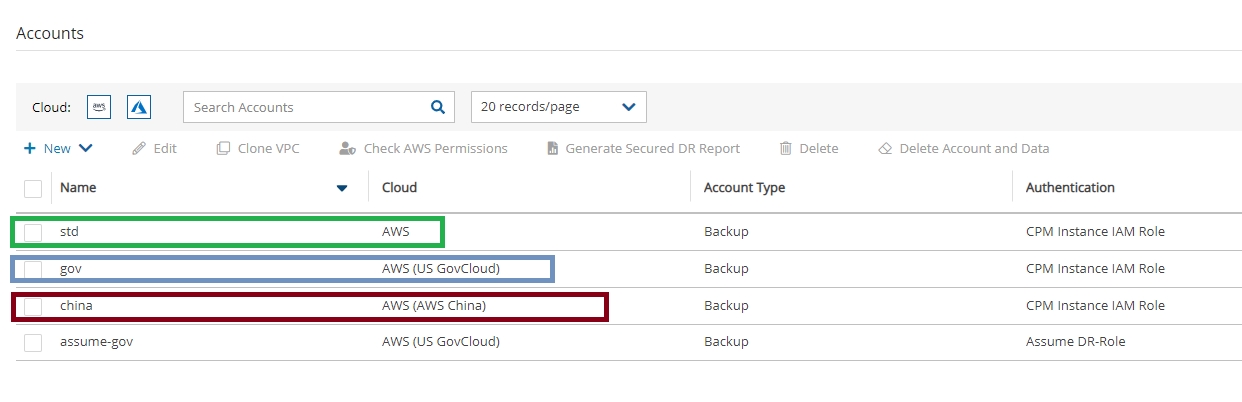Click Delete Account and Data eraser icon
The width and height of the screenshot is (1242, 402).
click(x=884, y=148)
